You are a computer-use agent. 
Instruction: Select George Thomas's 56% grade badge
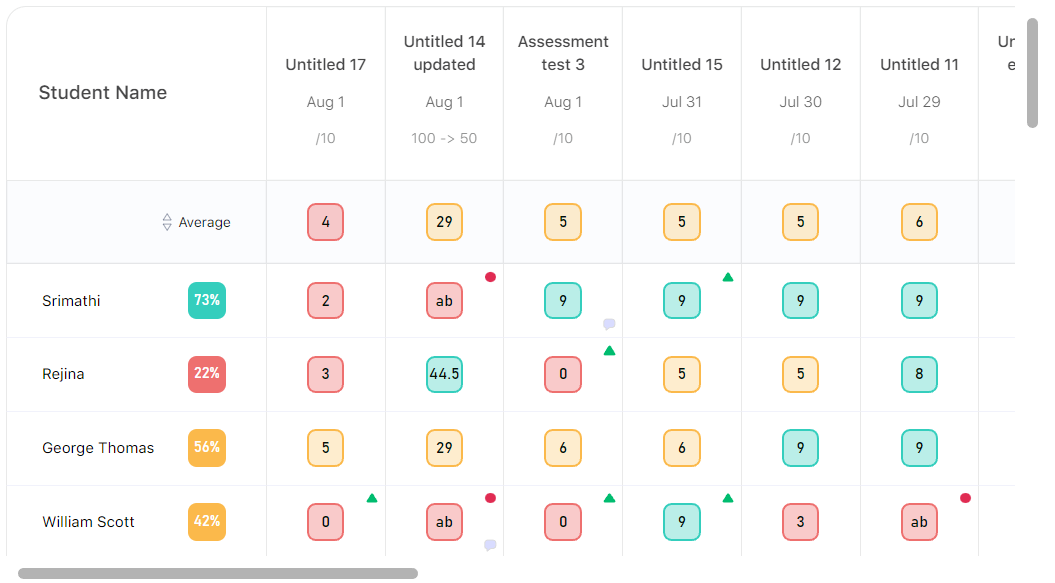(x=207, y=448)
